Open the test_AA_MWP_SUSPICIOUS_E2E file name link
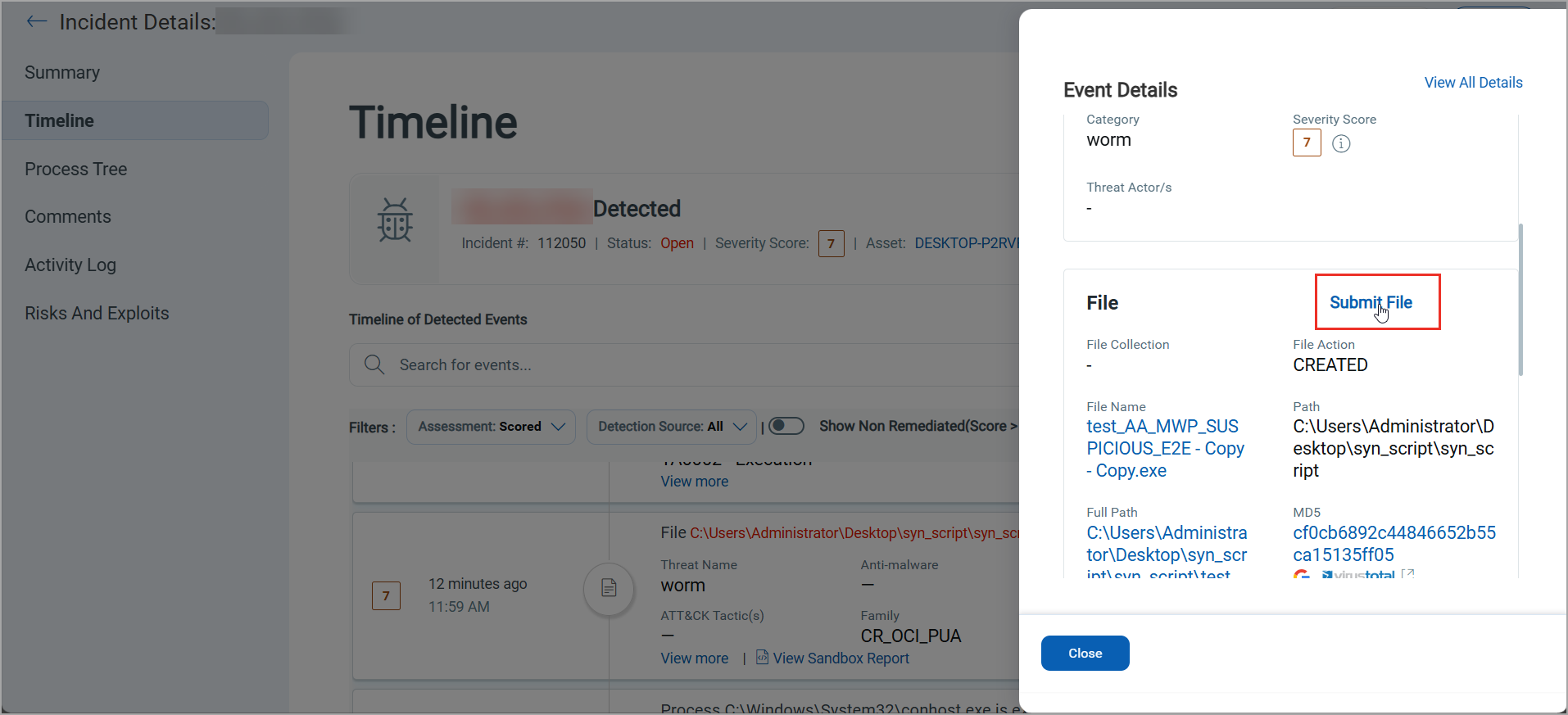The height and width of the screenshot is (715, 1568). 1165,448
